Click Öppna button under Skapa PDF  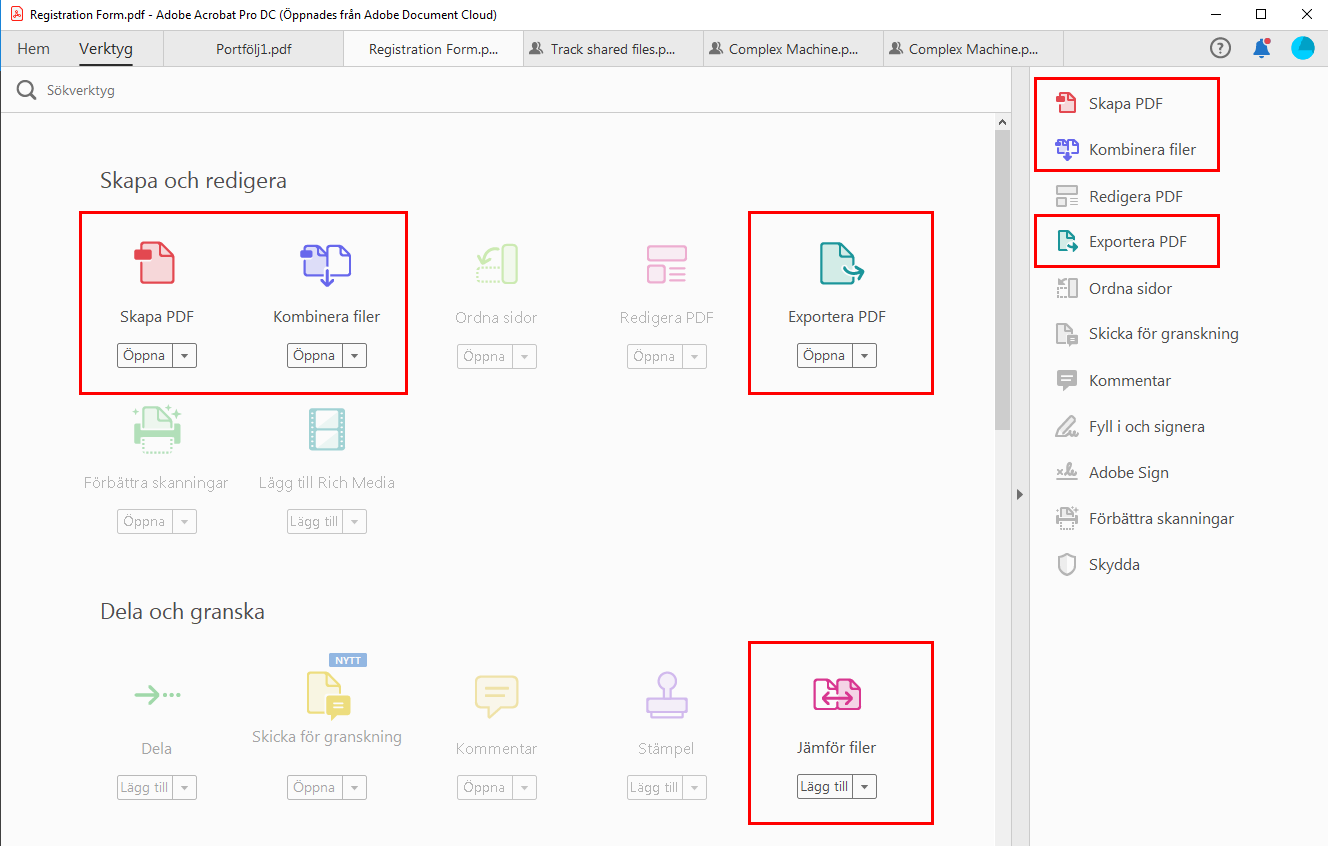[145, 355]
